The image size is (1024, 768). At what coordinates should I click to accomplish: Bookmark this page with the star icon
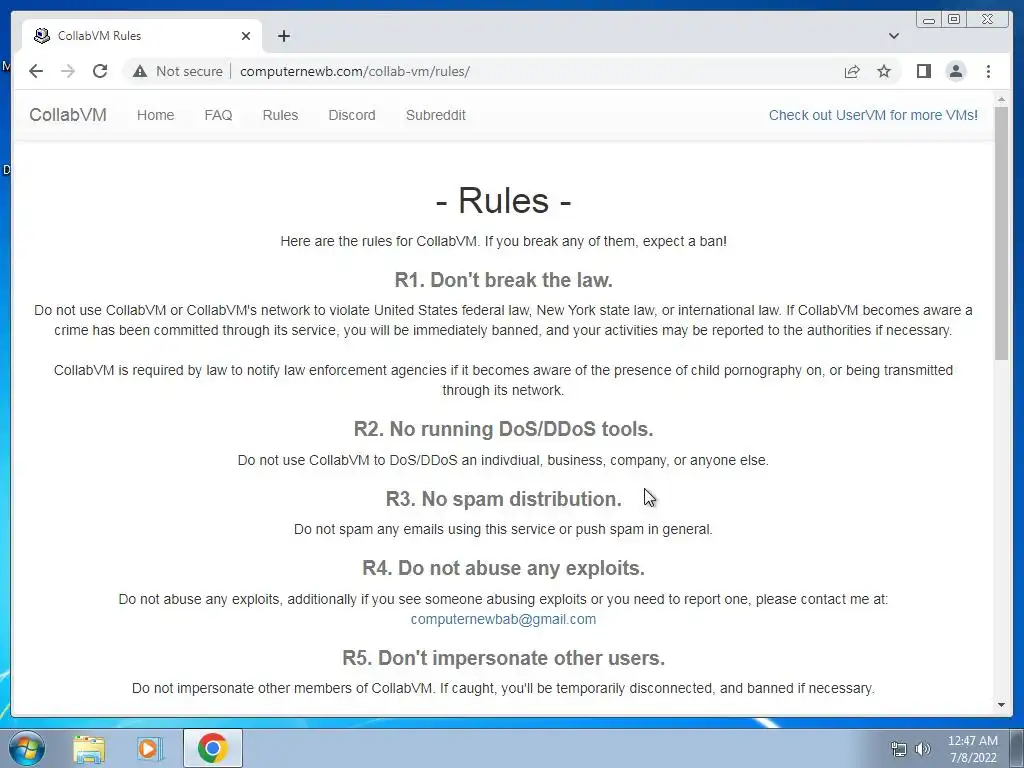point(884,71)
